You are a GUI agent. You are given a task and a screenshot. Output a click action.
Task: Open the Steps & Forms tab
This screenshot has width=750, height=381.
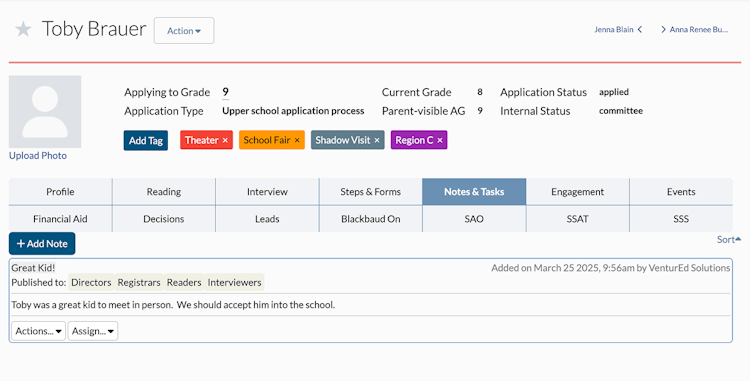click(371, 192)
